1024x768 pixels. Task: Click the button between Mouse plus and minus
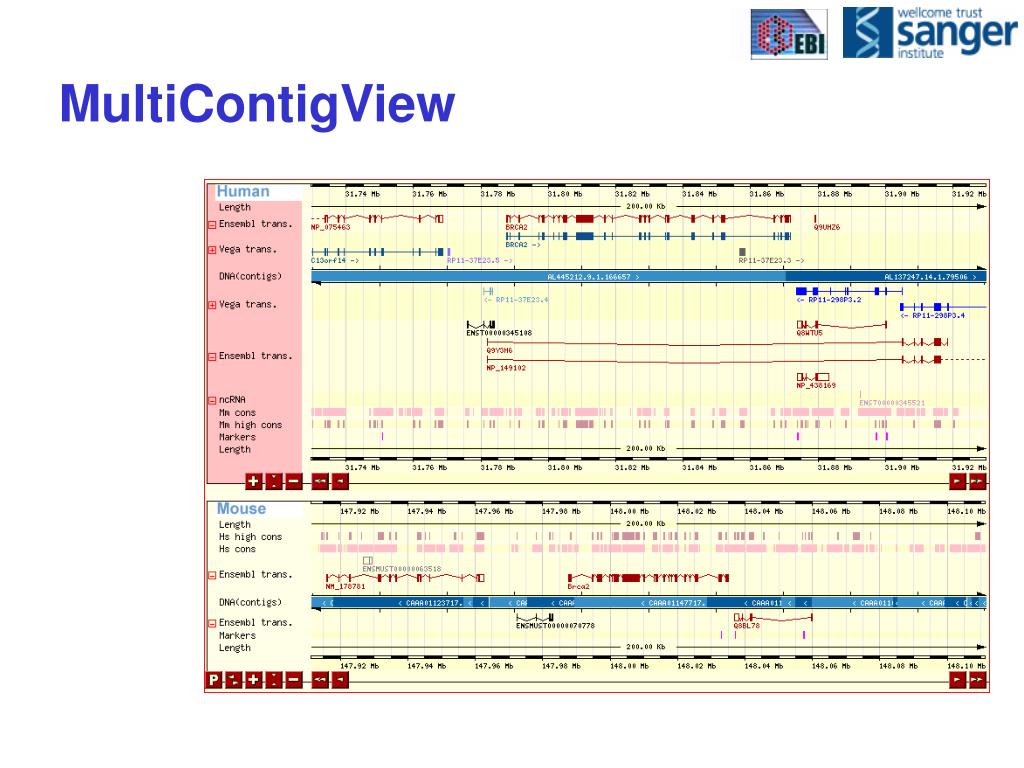tap(274, 680)
